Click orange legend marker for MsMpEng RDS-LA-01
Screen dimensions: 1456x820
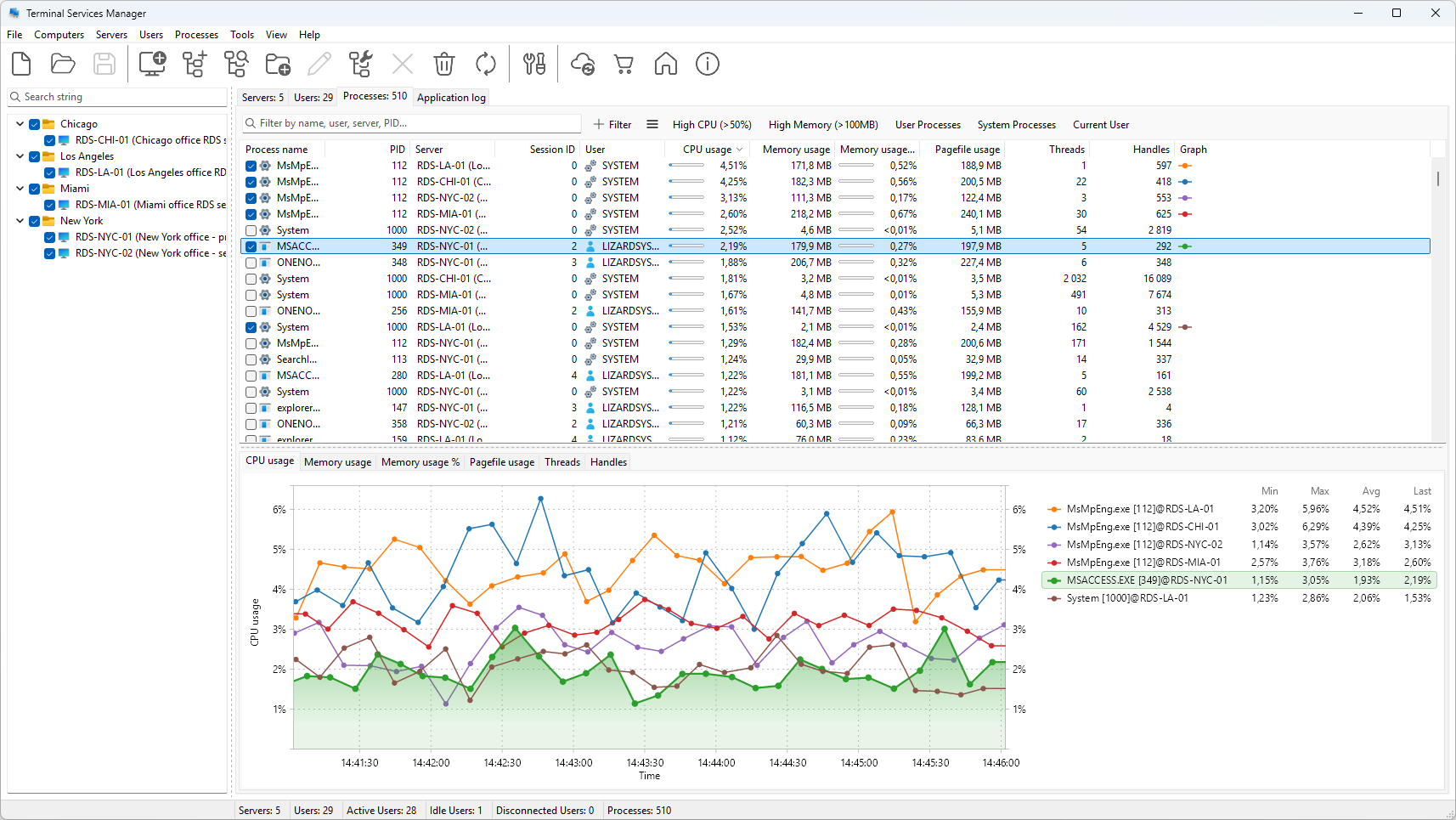1054,509
